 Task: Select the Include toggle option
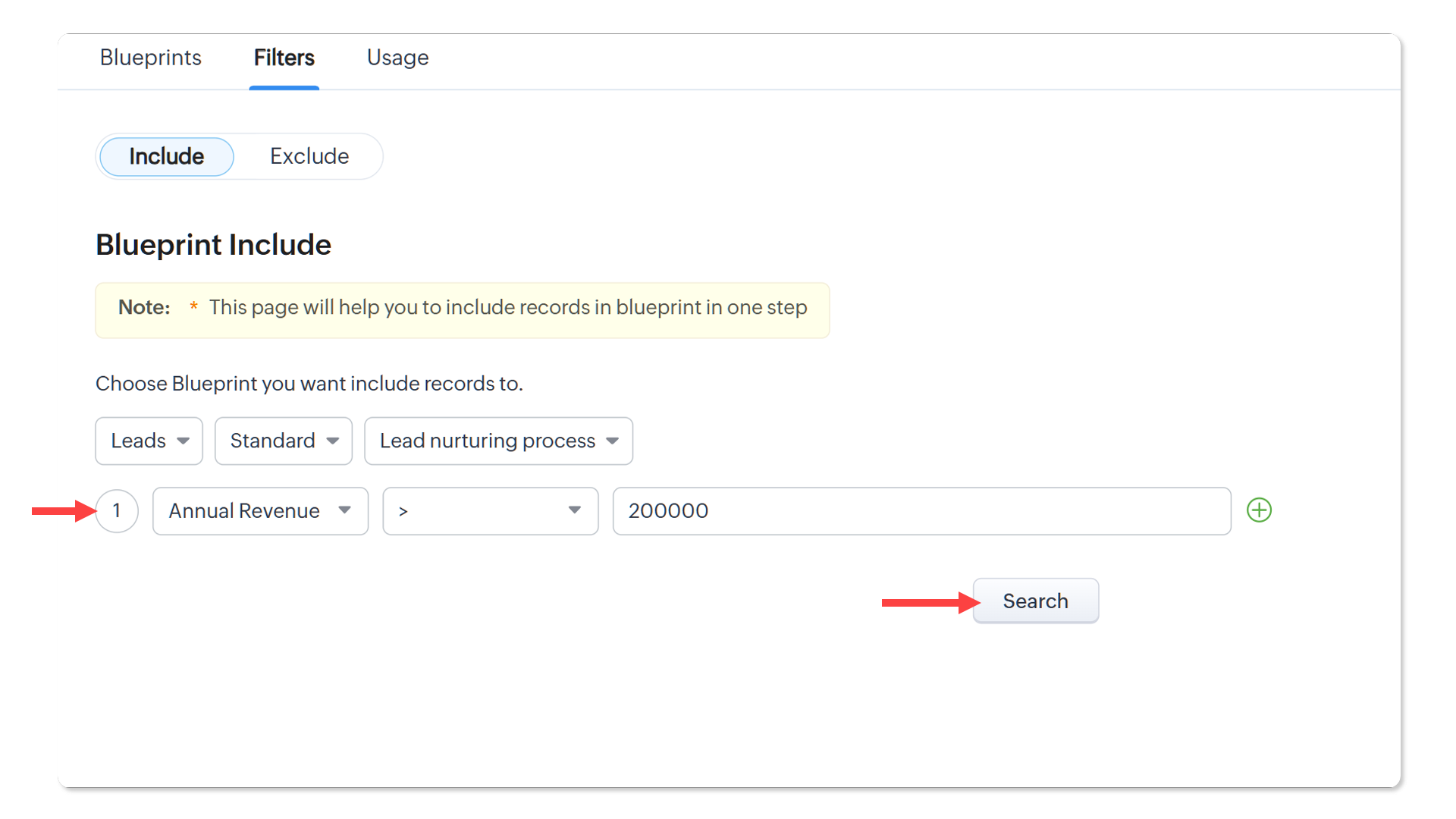(166, 156)
